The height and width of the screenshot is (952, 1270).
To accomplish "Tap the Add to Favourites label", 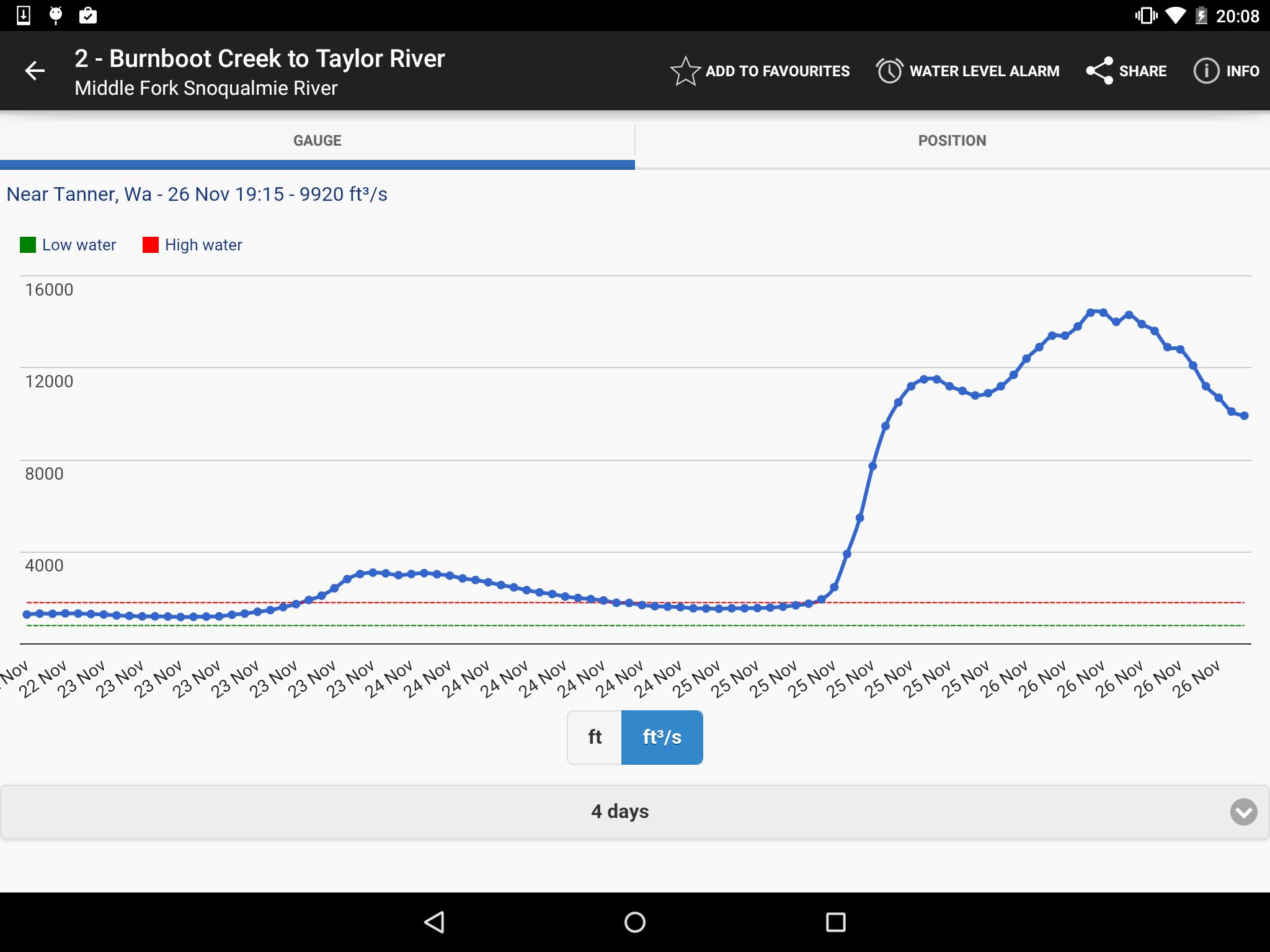I will [778, 71].
